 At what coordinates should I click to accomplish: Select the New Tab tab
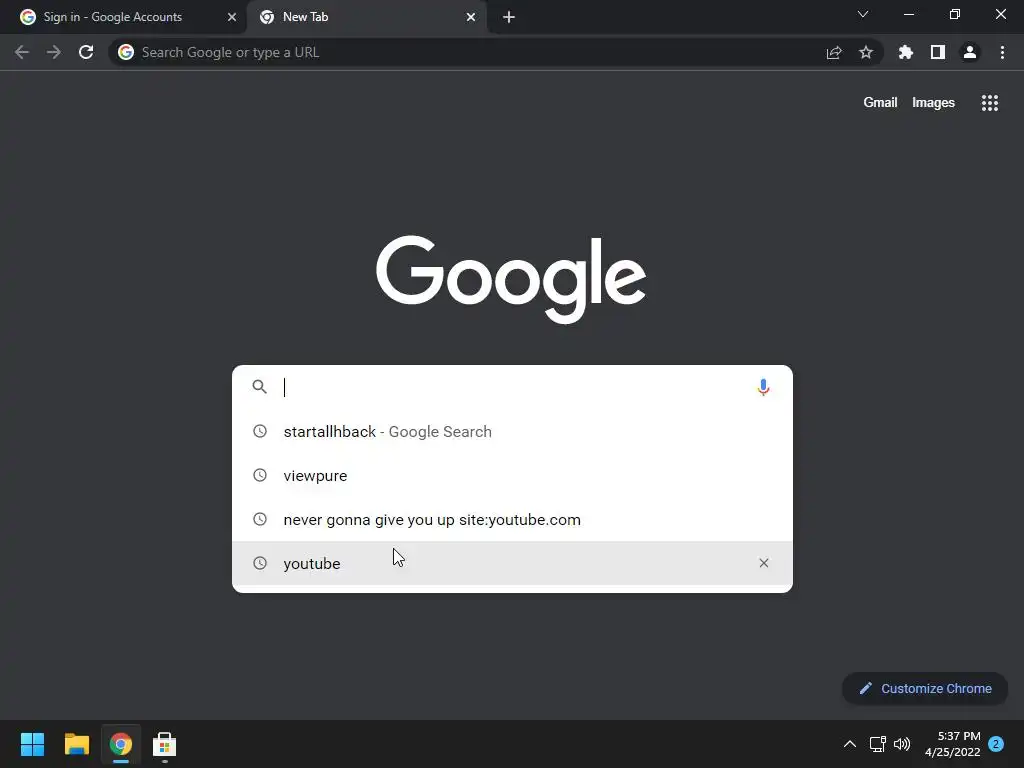coord(366,17)
